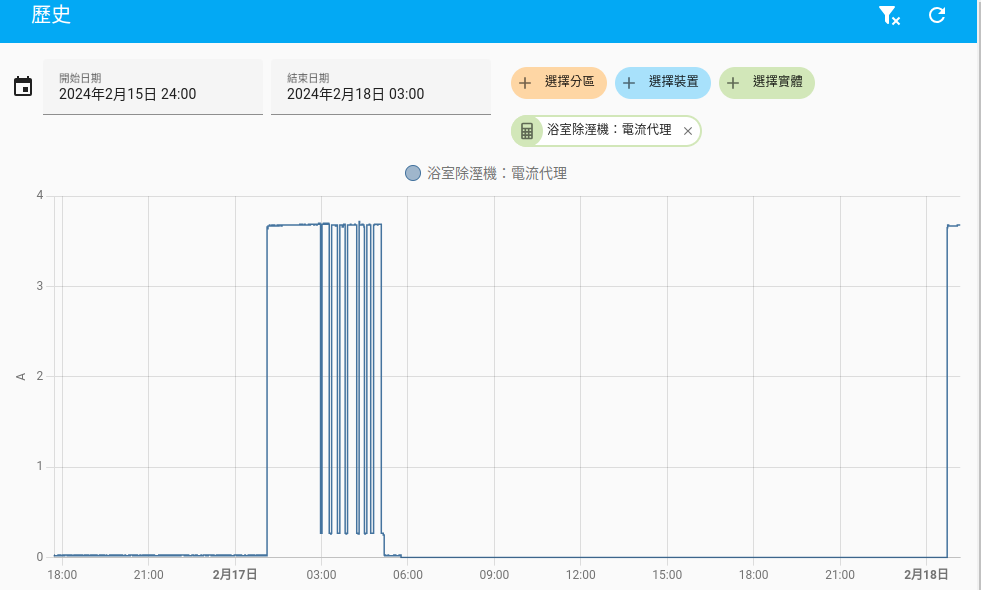Remove the 浴室除溼機：電流代理 entity chip
This screenshot has height=590, width=981.
pos(688,131)
